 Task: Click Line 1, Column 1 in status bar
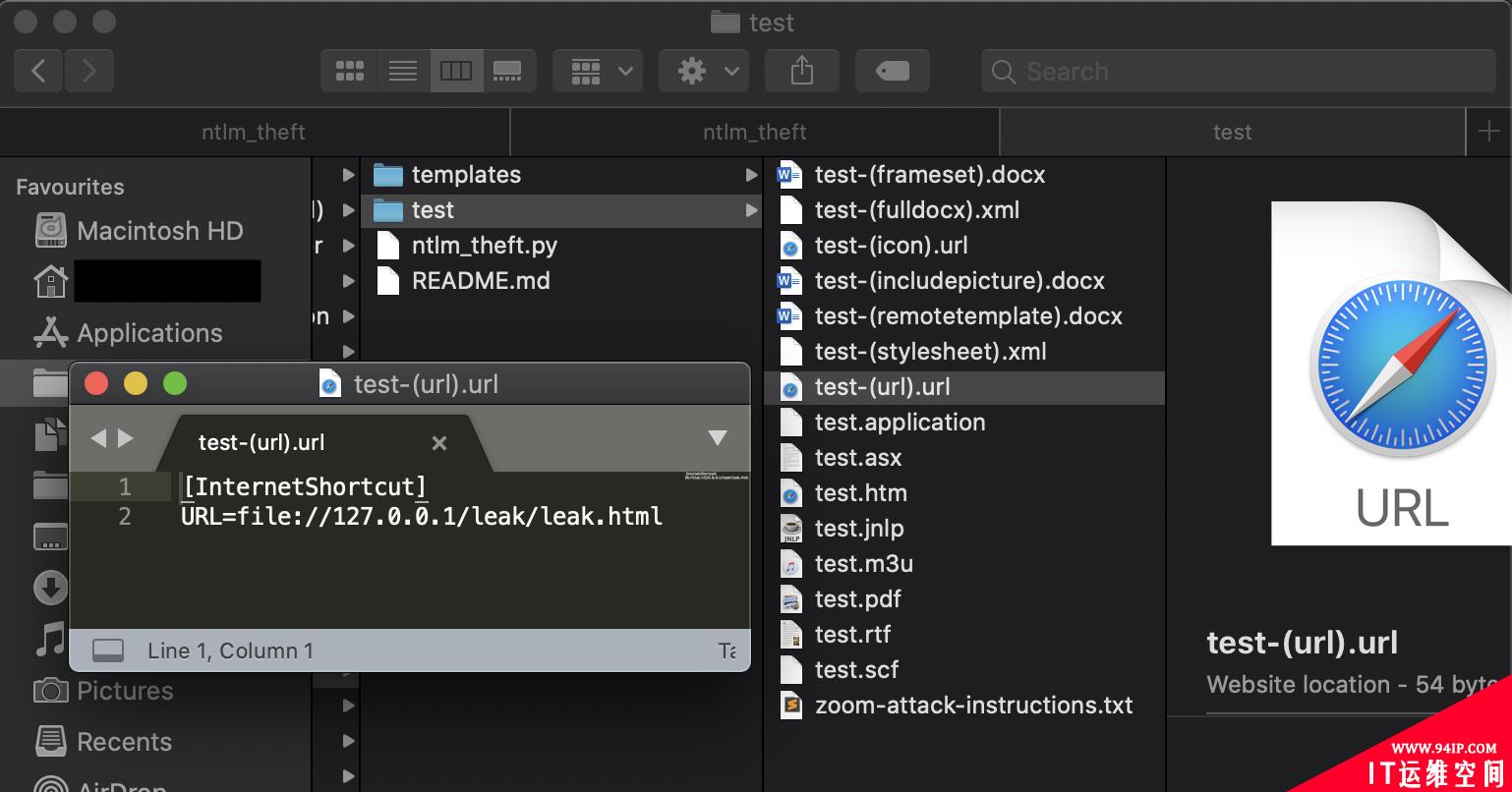[x=230, y=651]
